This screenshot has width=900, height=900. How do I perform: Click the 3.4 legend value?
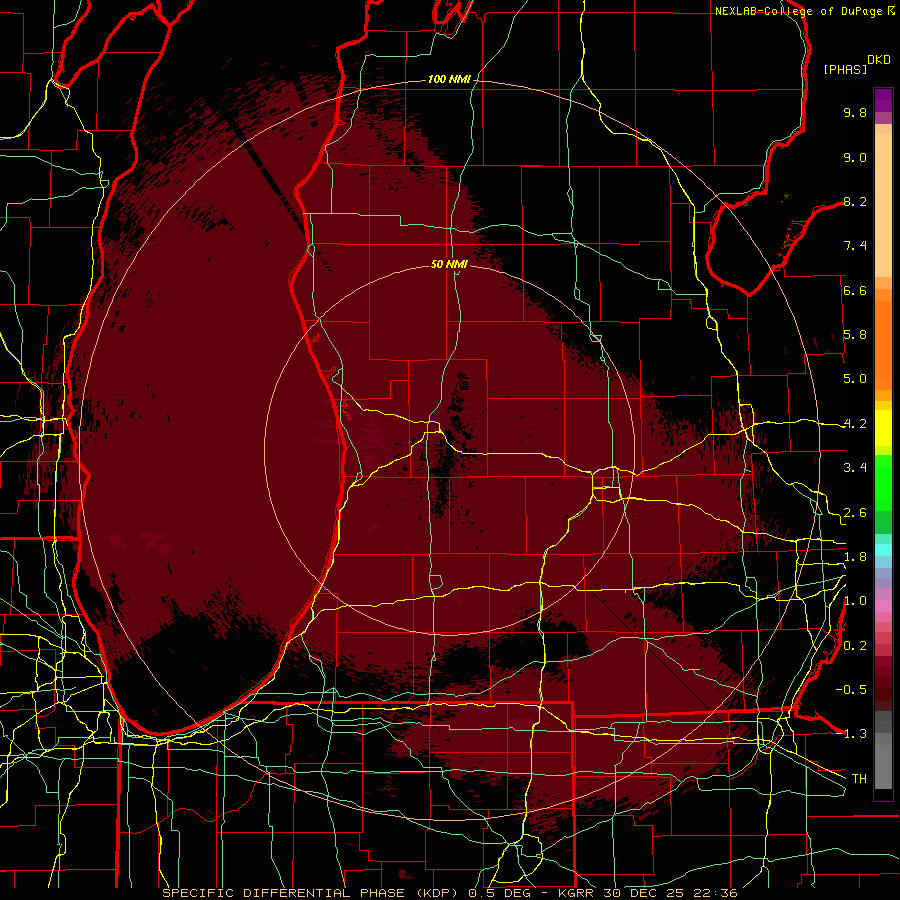tap(855, 468)
